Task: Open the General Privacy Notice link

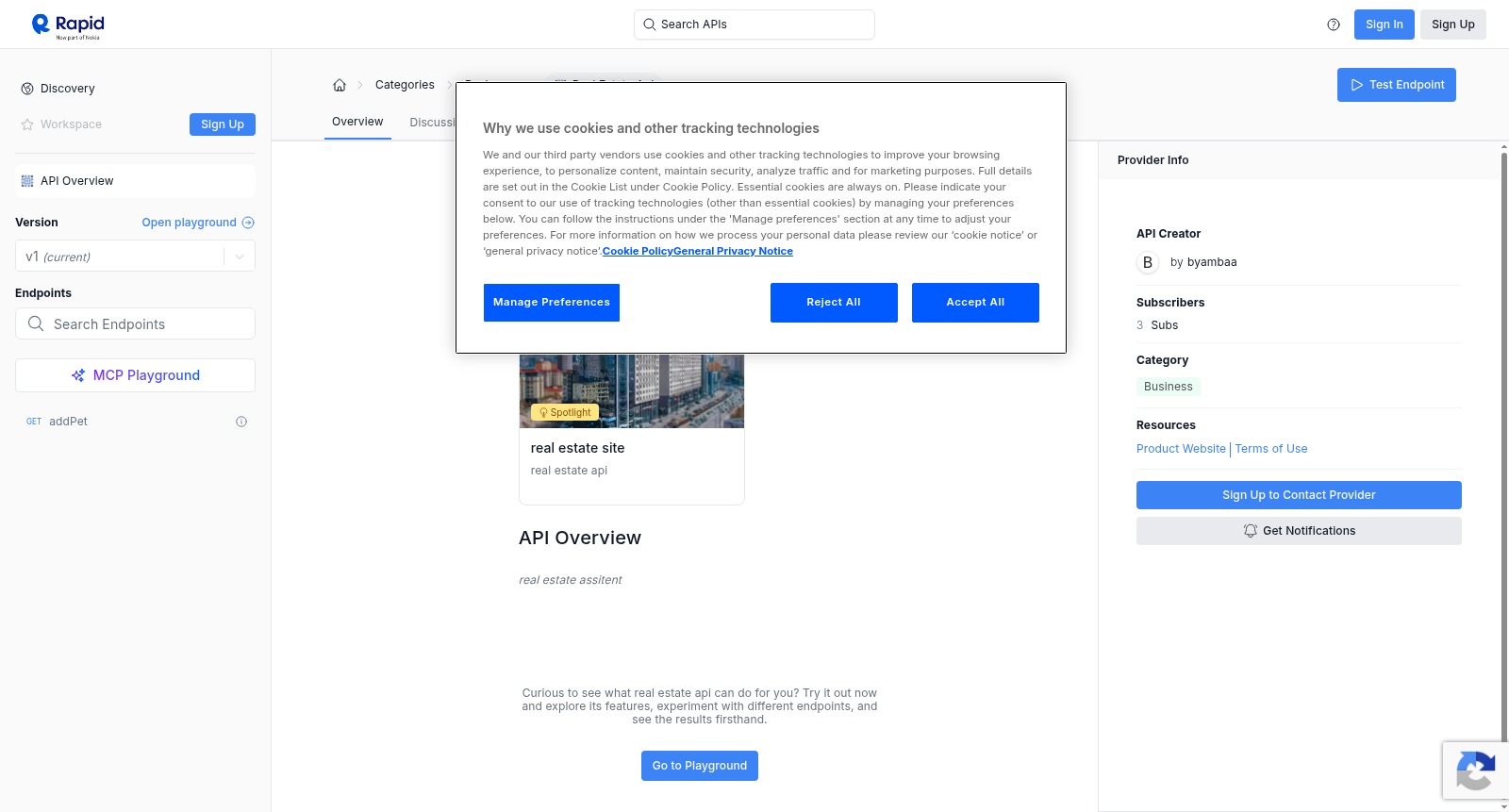Action: point(733,251)
